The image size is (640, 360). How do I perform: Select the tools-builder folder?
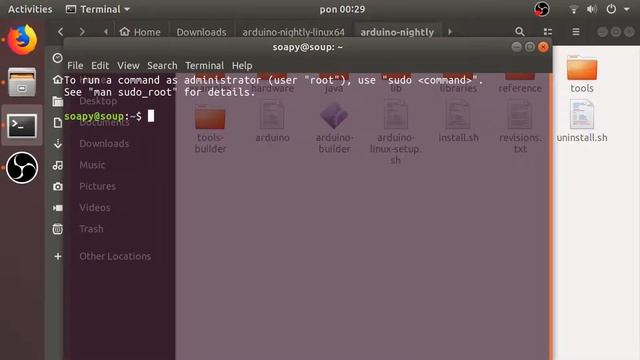210,128
